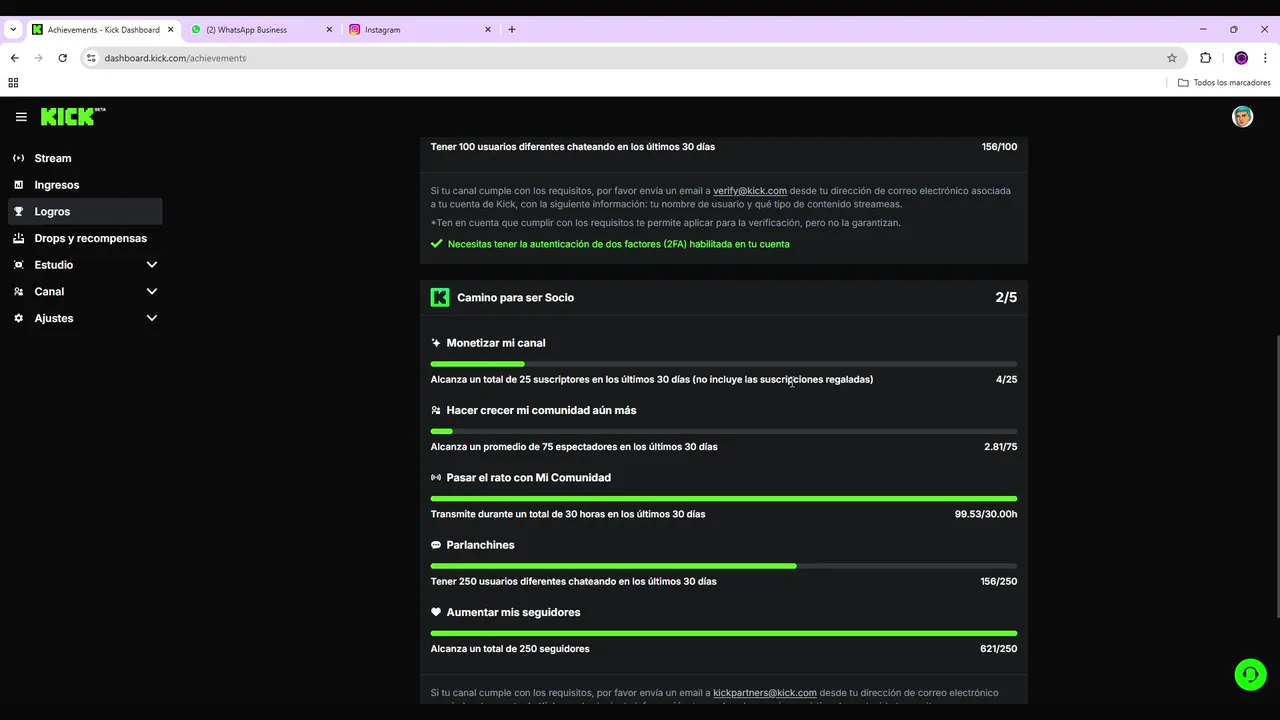Open the Chrome tab search dropdown
The width and height of the screenshot is (1280, 720).
click(13, 30)
